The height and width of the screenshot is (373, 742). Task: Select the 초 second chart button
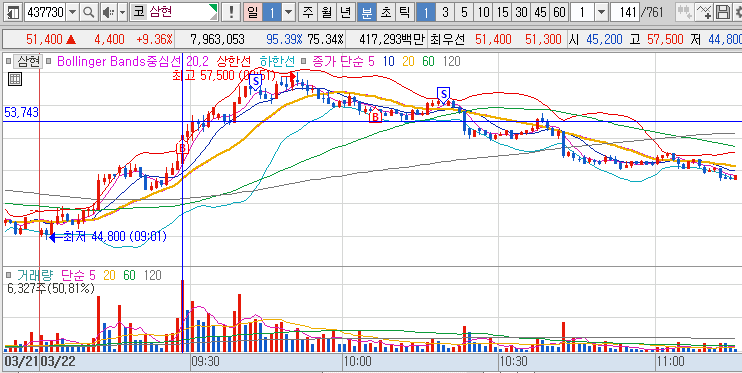386,12
